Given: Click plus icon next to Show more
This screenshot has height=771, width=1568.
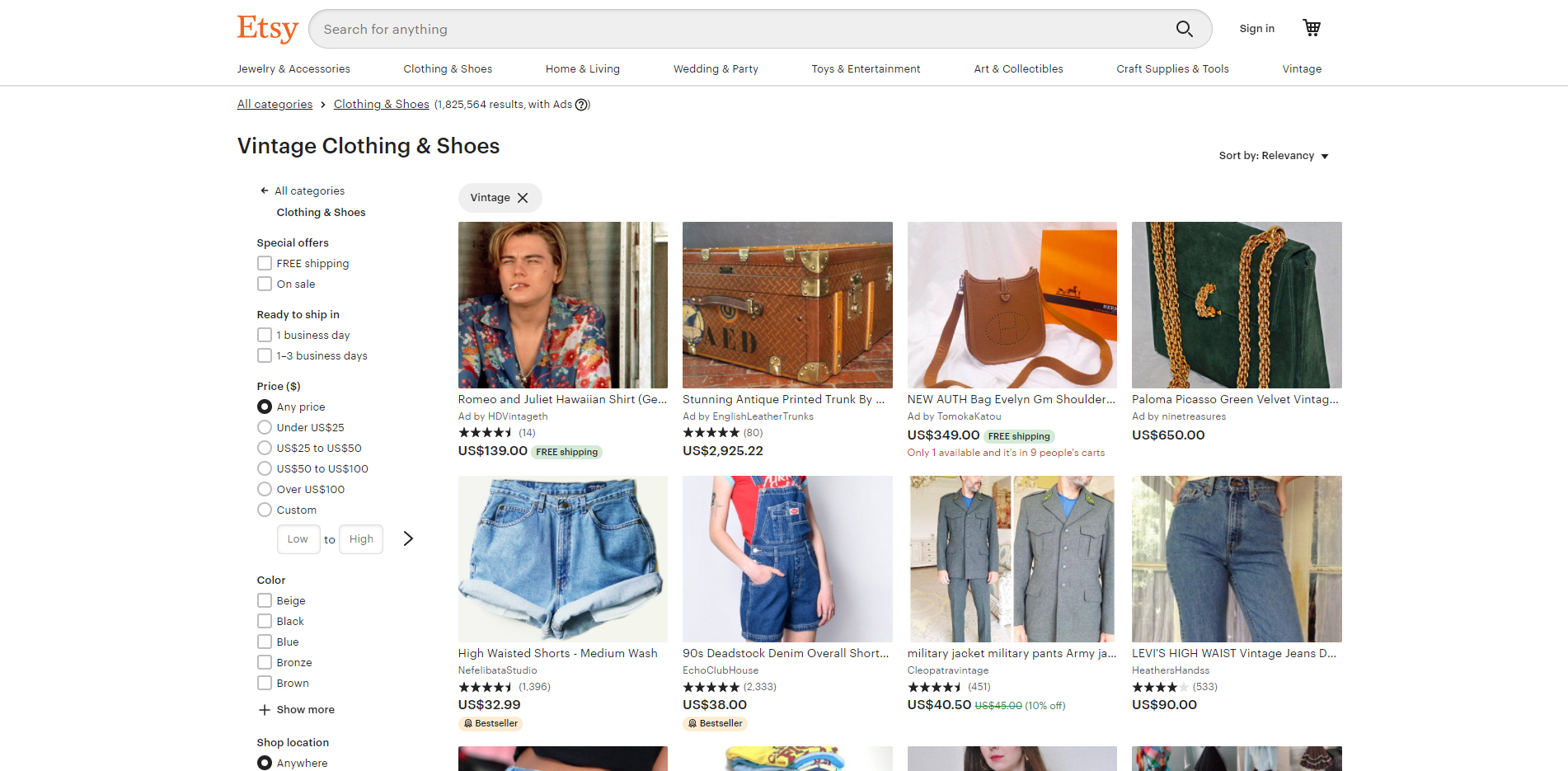Looking at the screenshot, I should click(265, 710).
